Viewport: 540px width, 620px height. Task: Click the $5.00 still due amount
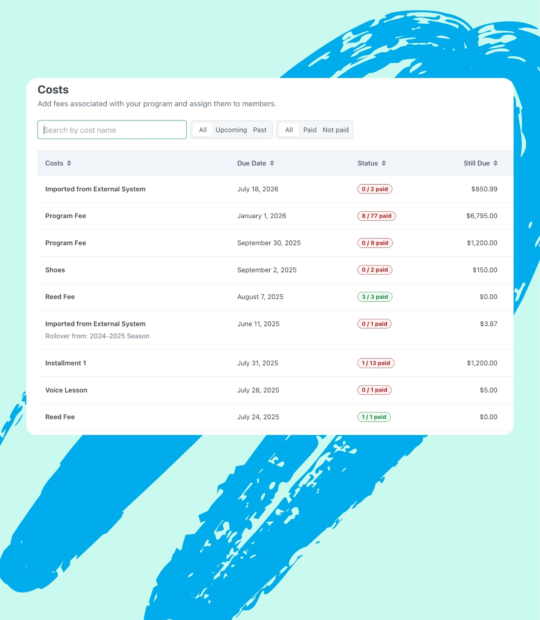489,390
